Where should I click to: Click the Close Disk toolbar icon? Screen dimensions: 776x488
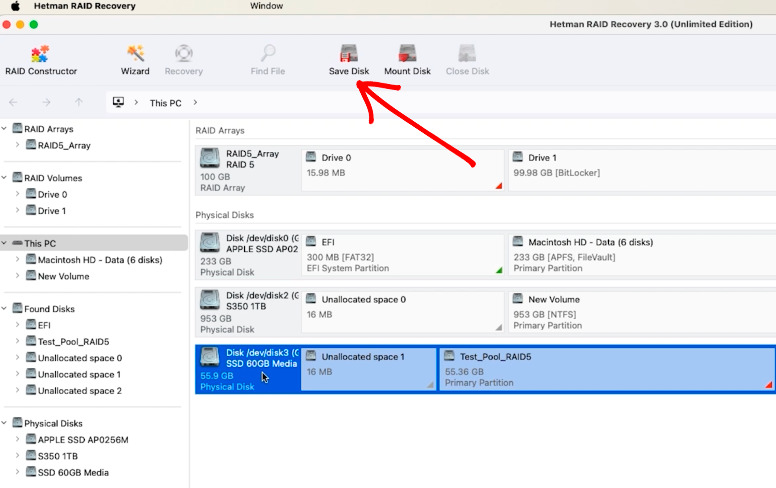467,60
